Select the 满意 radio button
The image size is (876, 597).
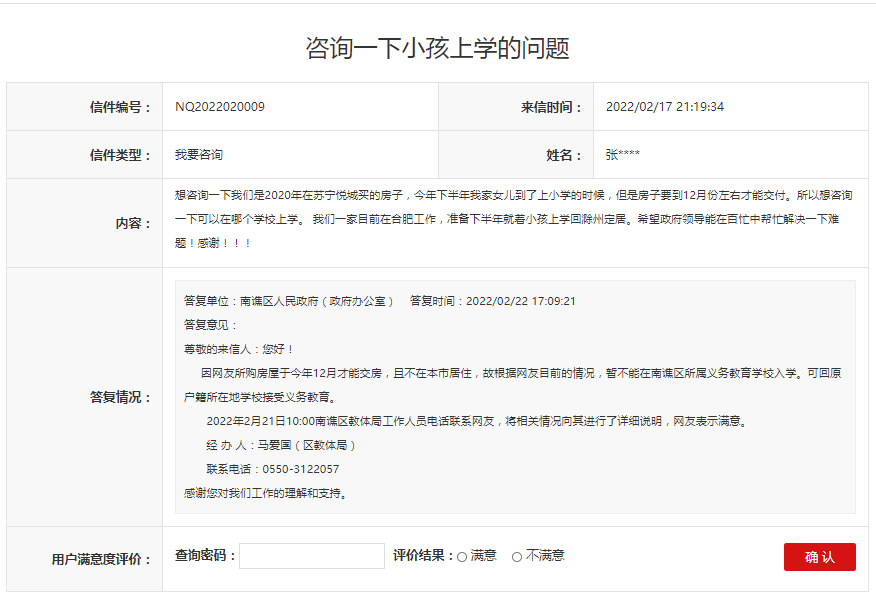[462, 557]
